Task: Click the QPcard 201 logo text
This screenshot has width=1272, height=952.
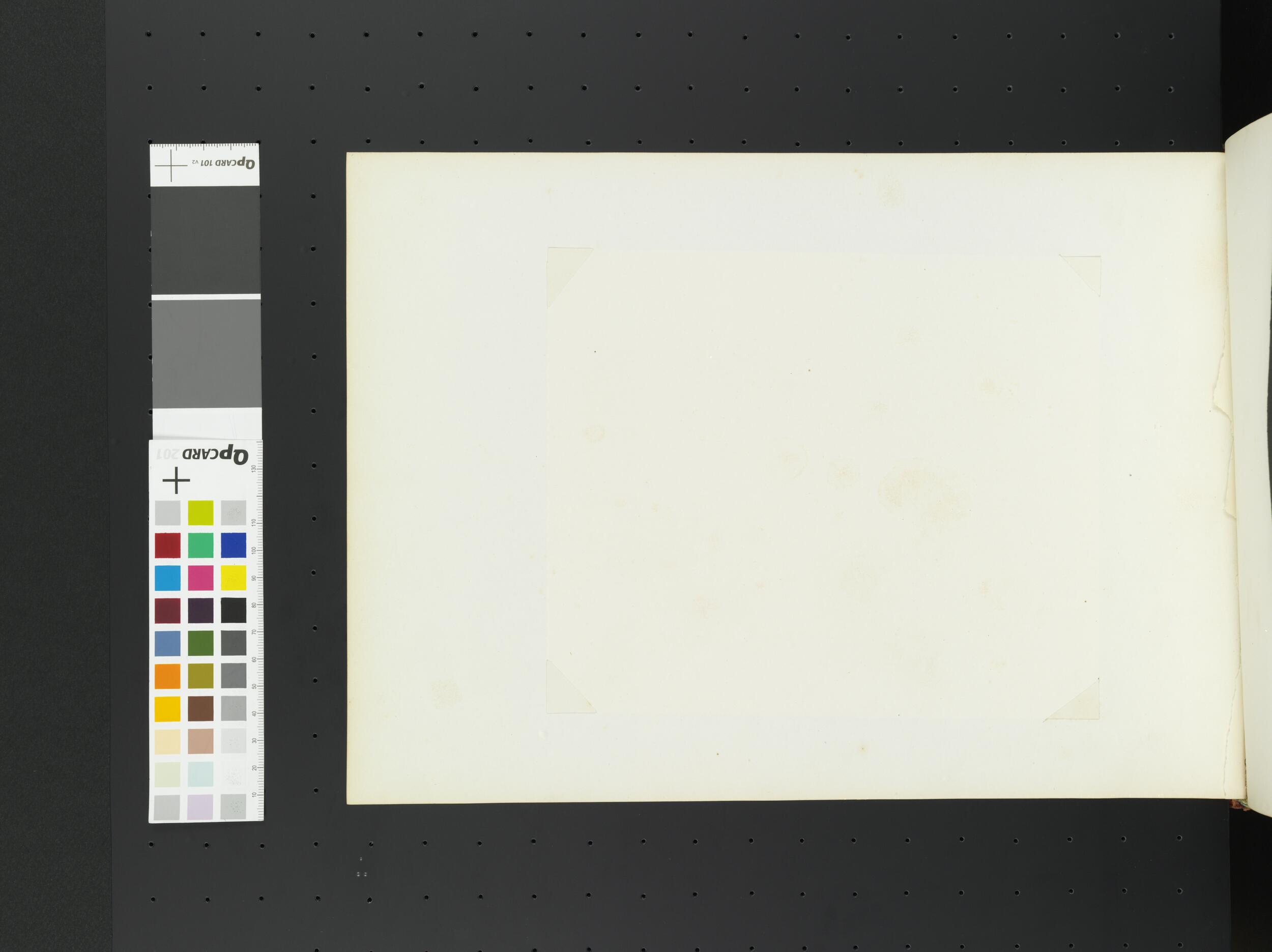Action: tap(203, 454)
